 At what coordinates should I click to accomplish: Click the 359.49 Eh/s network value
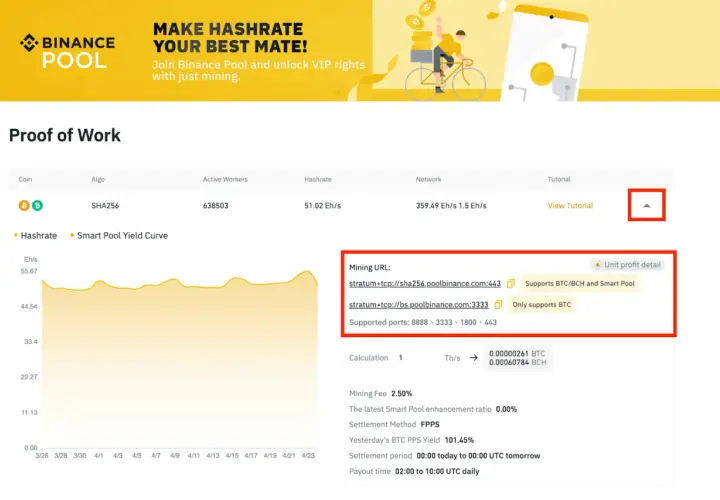pos(433,206)
